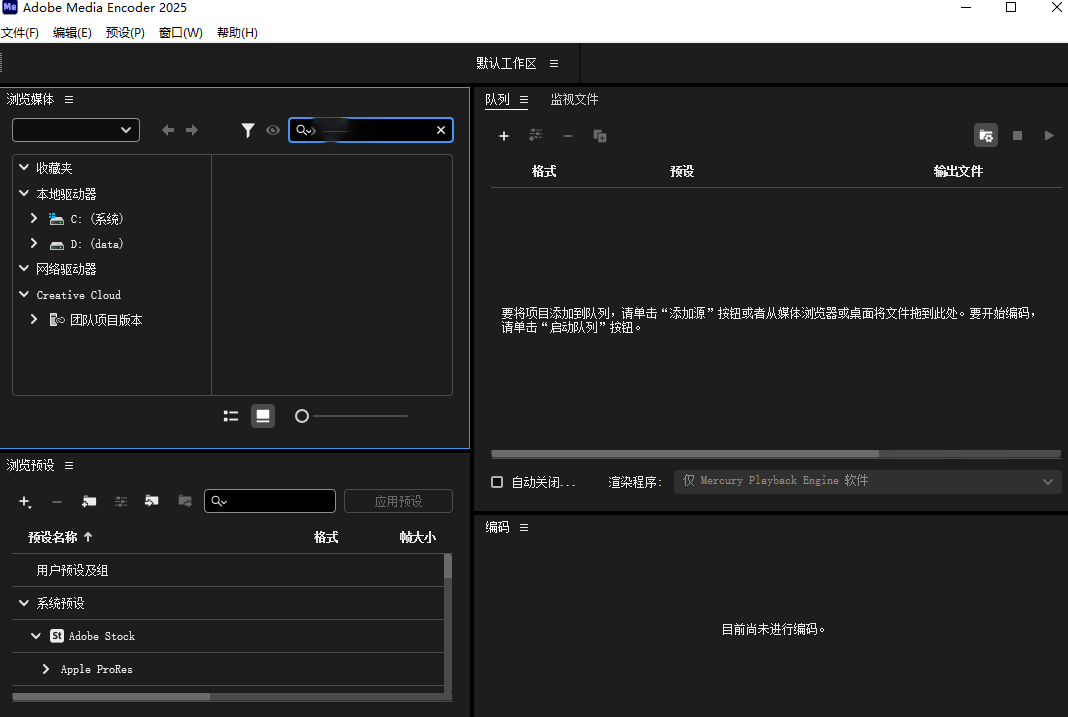Sort by 帧大小 column header
Image resolution: width=1068 pixels, height=717 pixels.
pos(418,537)
